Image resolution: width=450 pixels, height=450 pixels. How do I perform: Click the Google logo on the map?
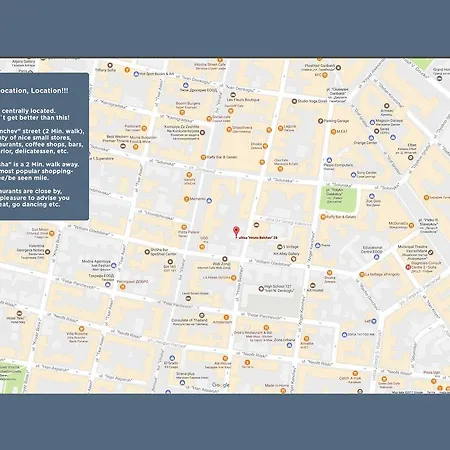pos(221,385)
